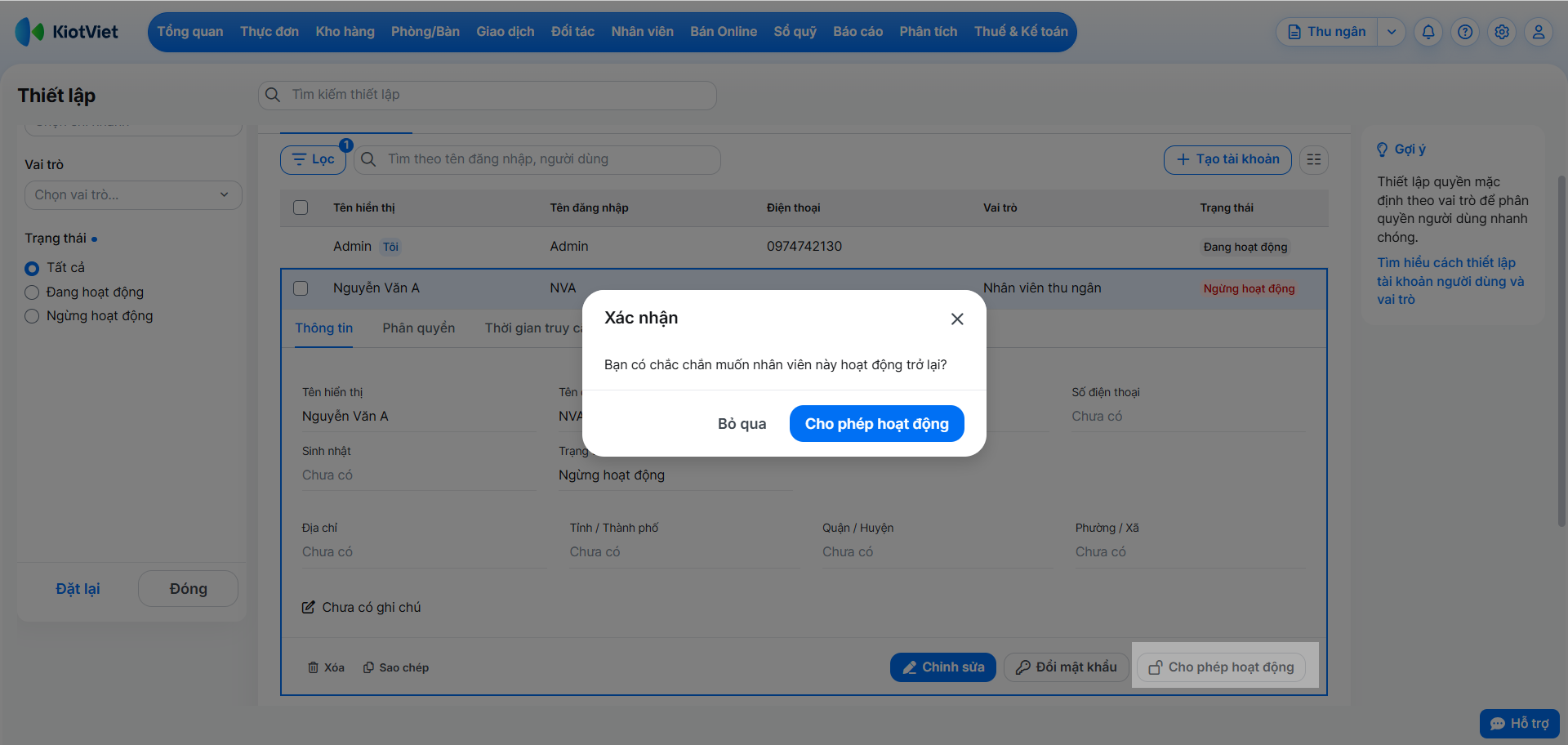
Task: Click Đóng in filter panel
Action: pos(188,589)
